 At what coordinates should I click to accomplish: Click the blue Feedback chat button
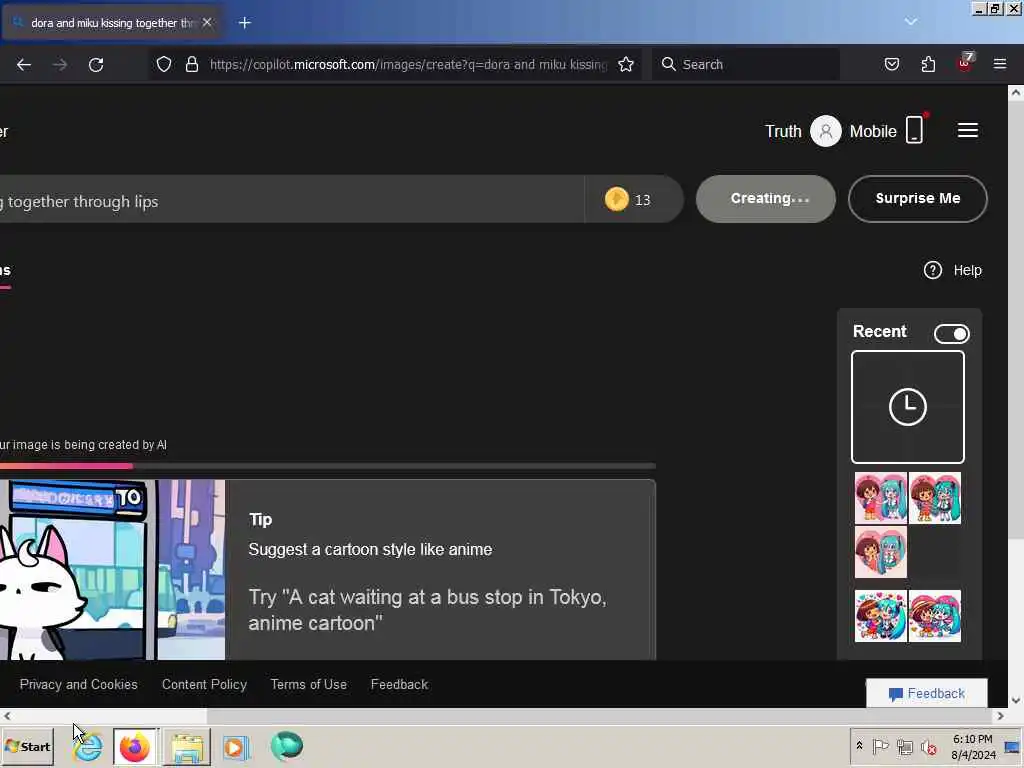tap(927, 694)
